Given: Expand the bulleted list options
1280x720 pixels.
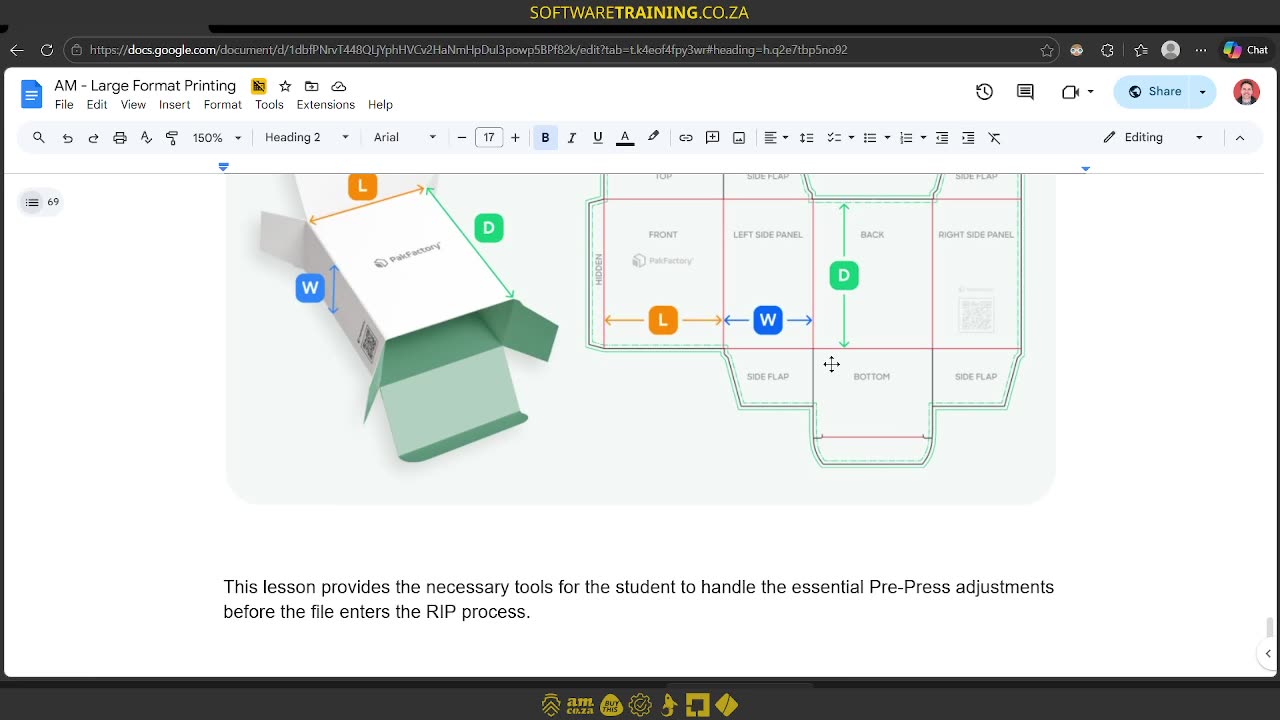Looking at the screenshot, I should coord(887,137).
